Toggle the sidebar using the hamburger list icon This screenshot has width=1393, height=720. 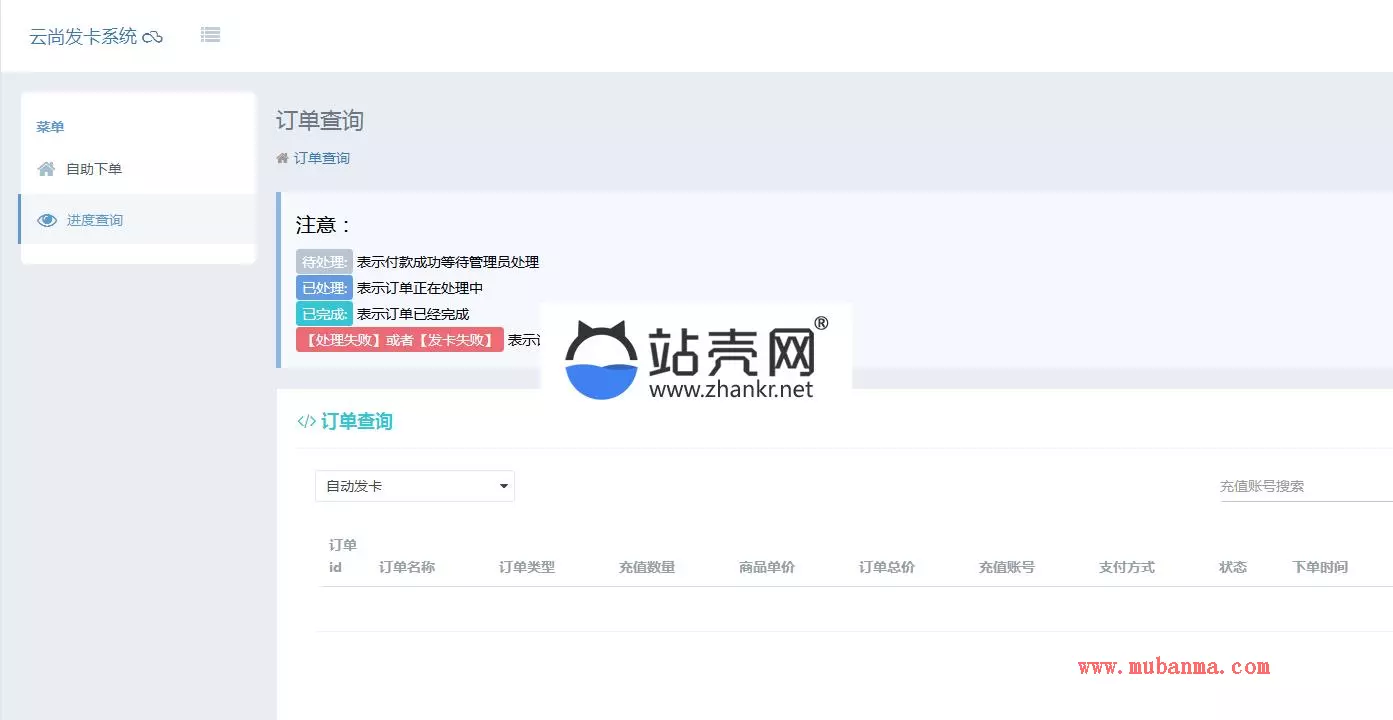click(210, 35)
